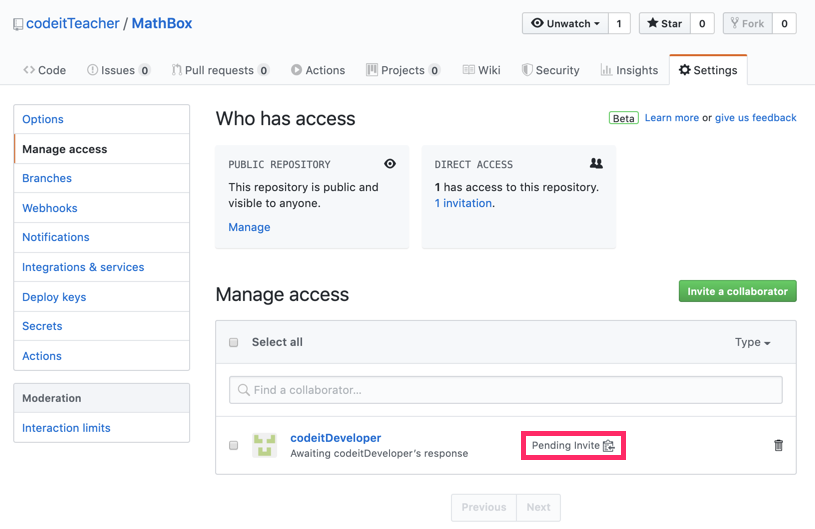Expand the Type filter dropdown
This screenshot has height=529, width=815.
752,342
